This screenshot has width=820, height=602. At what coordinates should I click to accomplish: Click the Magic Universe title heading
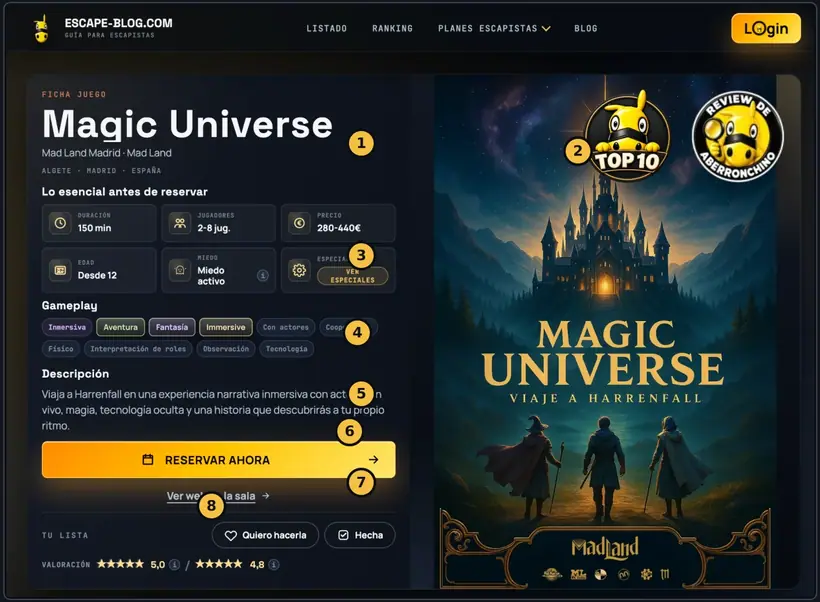click(187, 125)
